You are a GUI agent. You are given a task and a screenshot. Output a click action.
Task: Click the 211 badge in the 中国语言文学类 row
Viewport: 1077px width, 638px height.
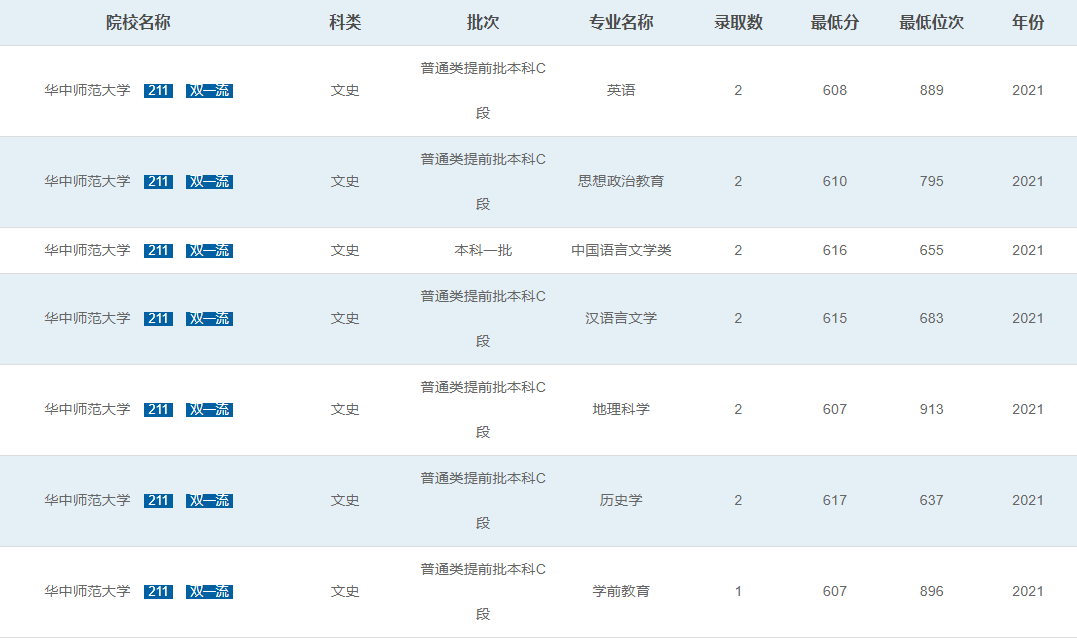coord(158,251)
